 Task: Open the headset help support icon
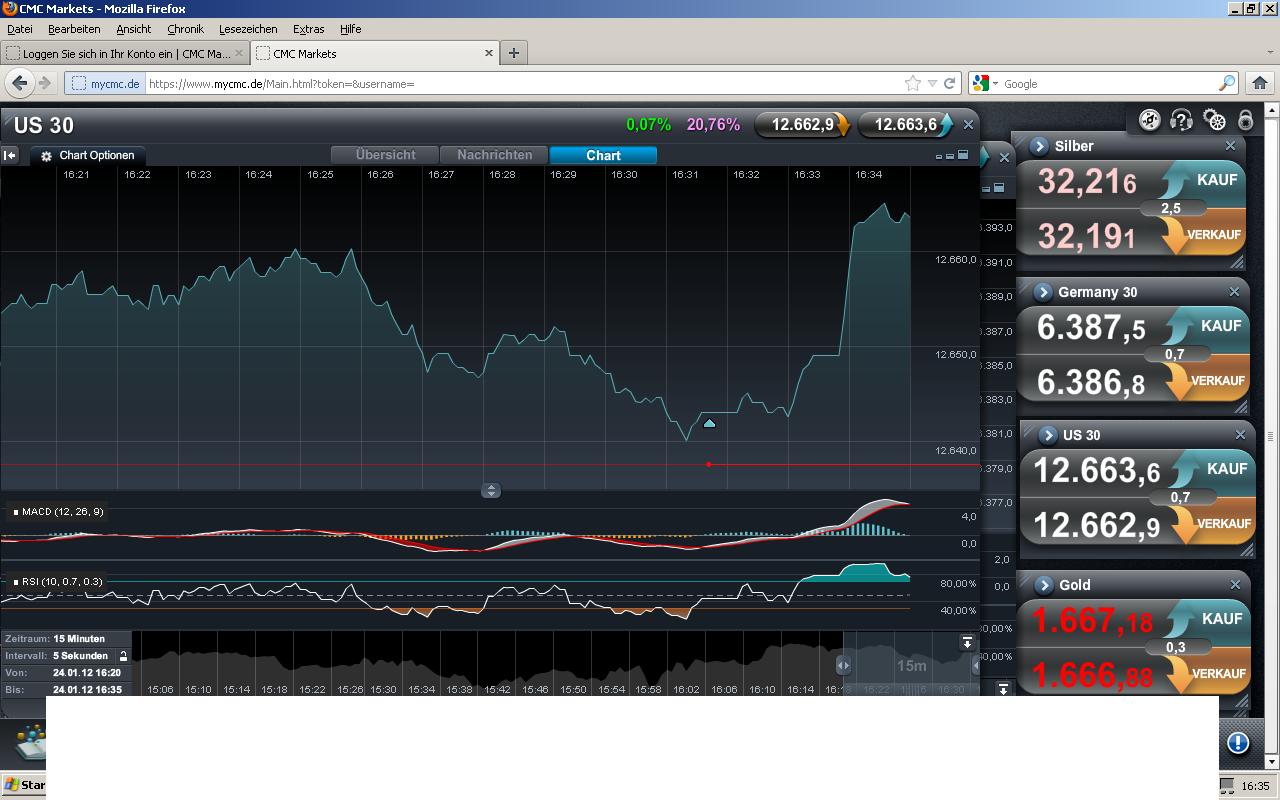[1181, 120]
